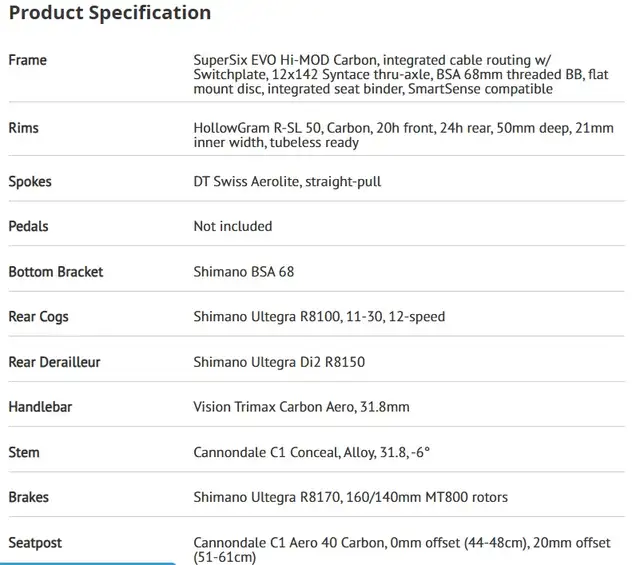
Task: Select the Bottom Bracket label
Action: coord(56,272)
